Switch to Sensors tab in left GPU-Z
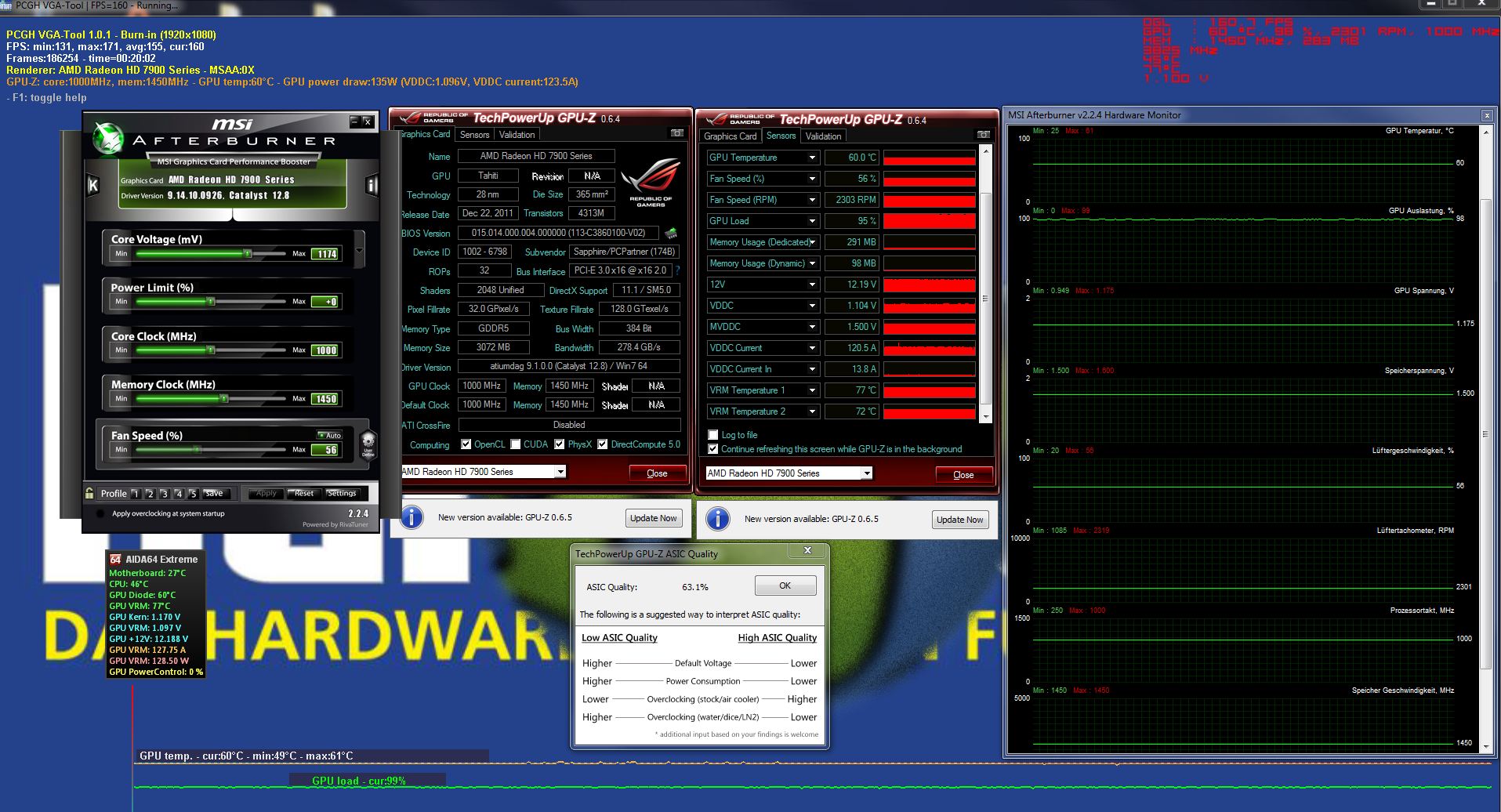 pyautogui.click(x=474, y=135)
